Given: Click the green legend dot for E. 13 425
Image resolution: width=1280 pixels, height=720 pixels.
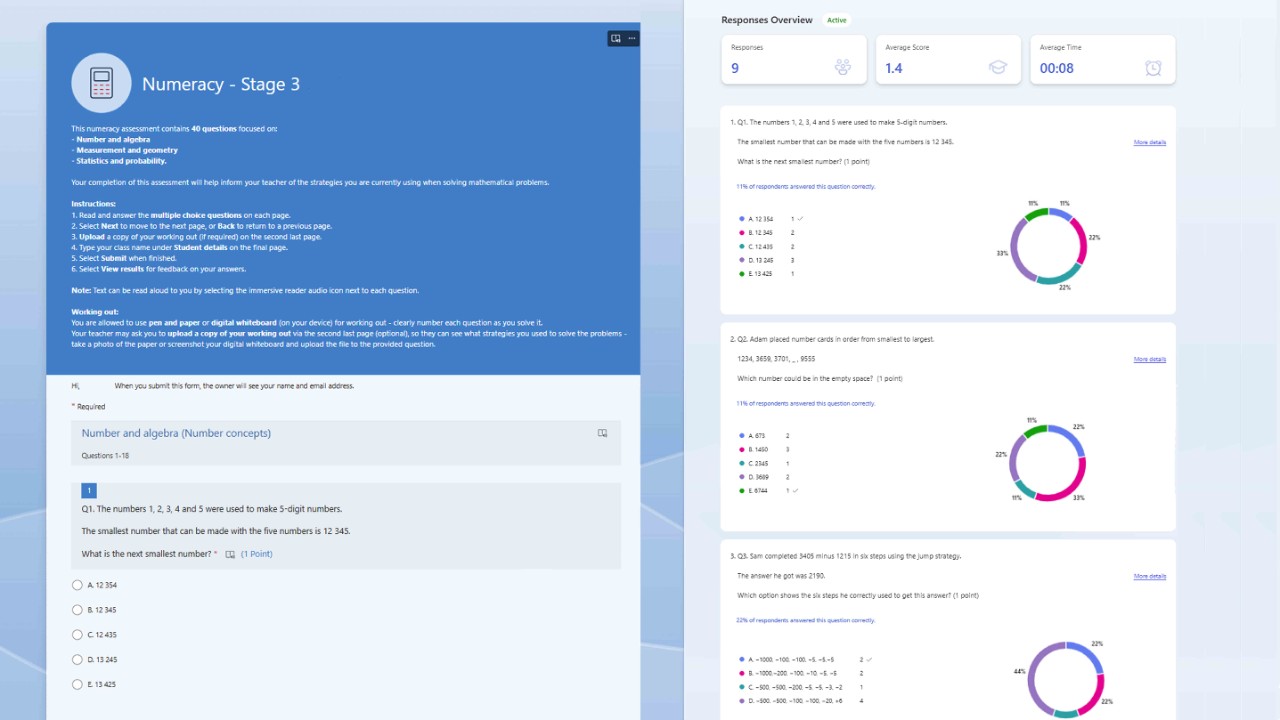Looking at the screenshot, I should pyautogui.click(x=742, y=273).
